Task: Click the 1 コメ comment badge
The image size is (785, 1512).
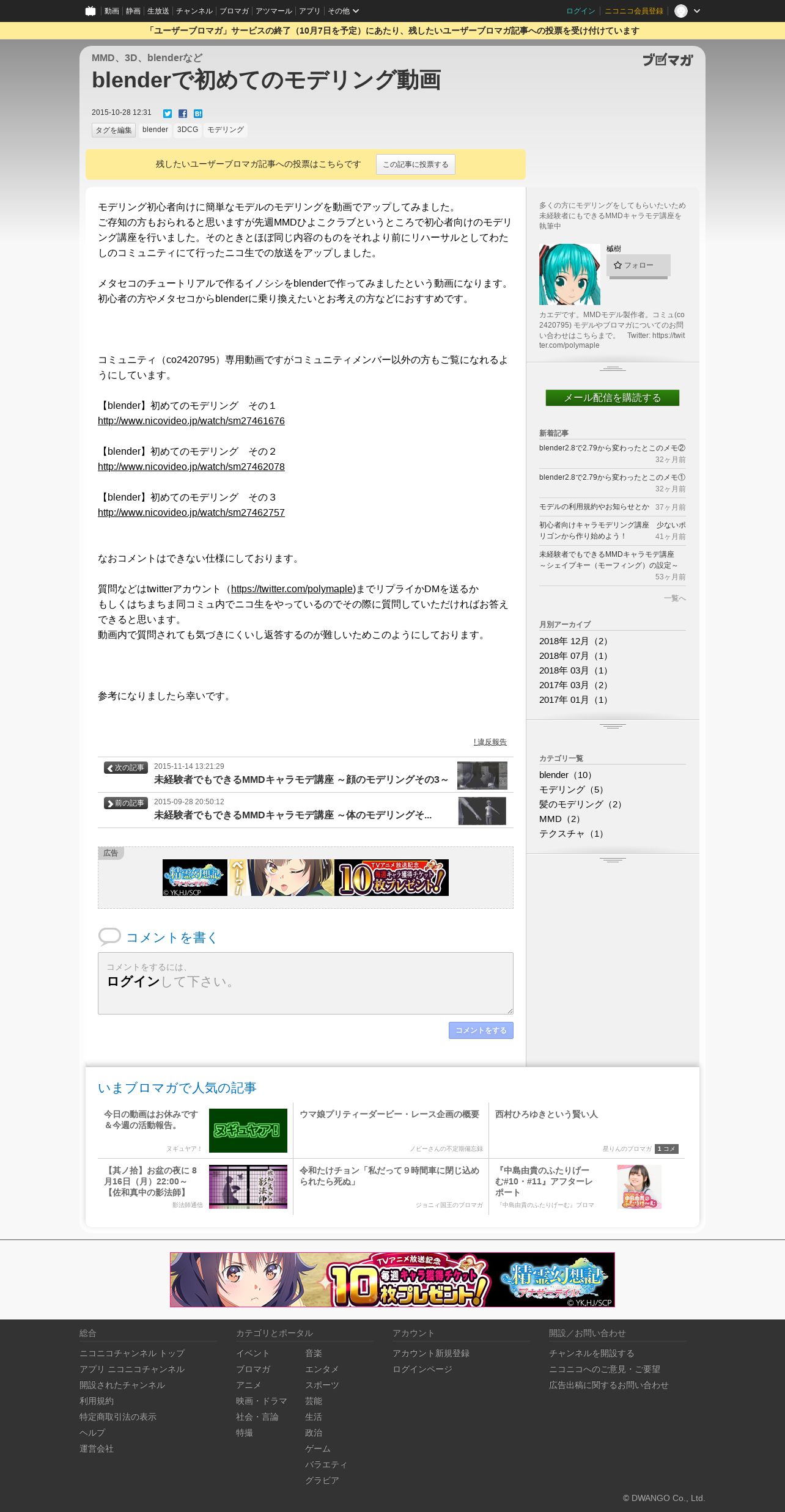Action: click(666, 1149)
